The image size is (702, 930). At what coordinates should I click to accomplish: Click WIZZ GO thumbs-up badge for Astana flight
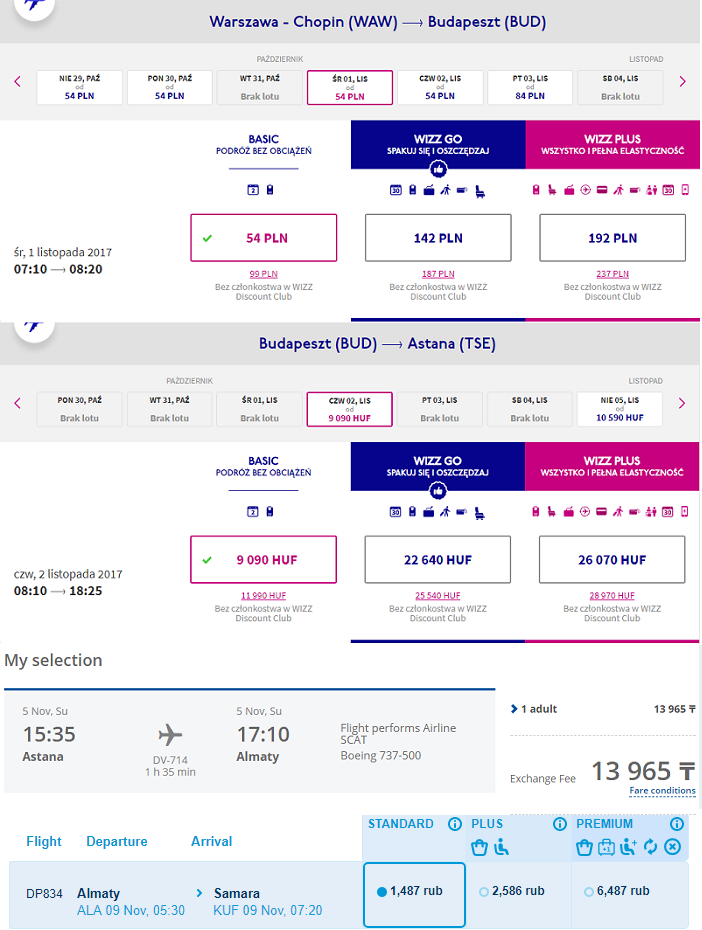click(x=438, y=491)
